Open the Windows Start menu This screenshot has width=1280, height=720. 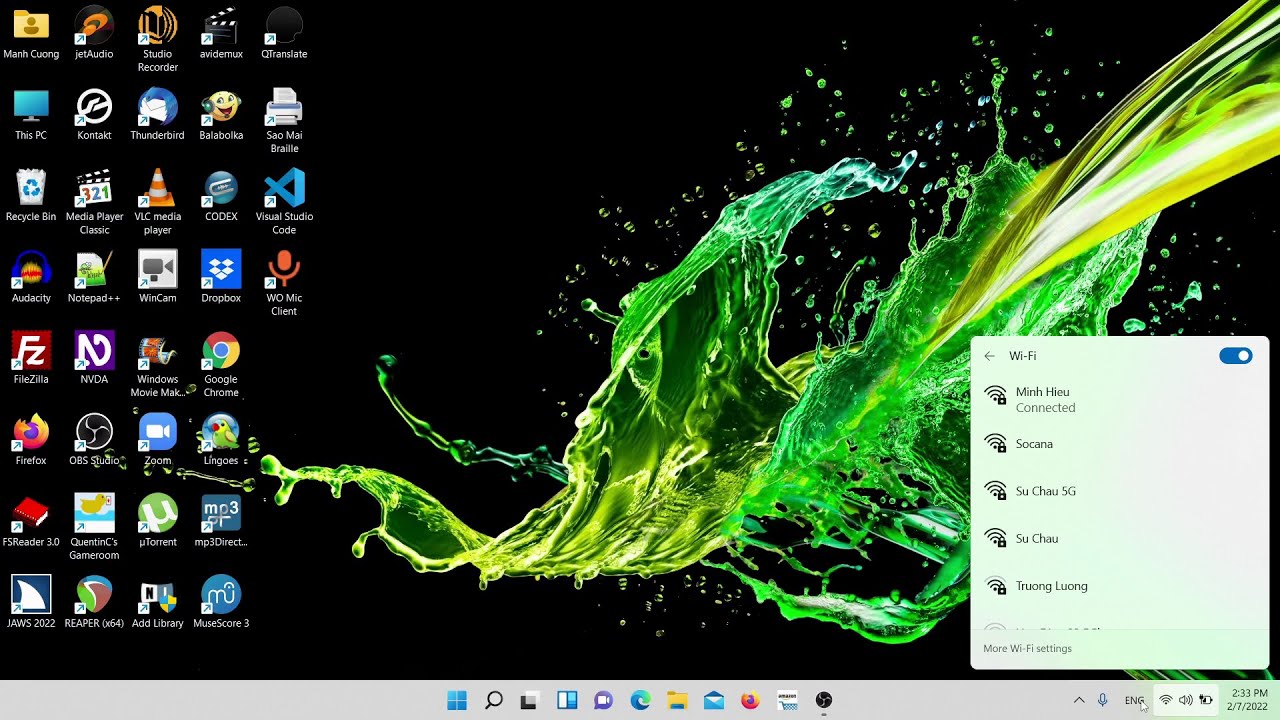[x=457, y=700]
